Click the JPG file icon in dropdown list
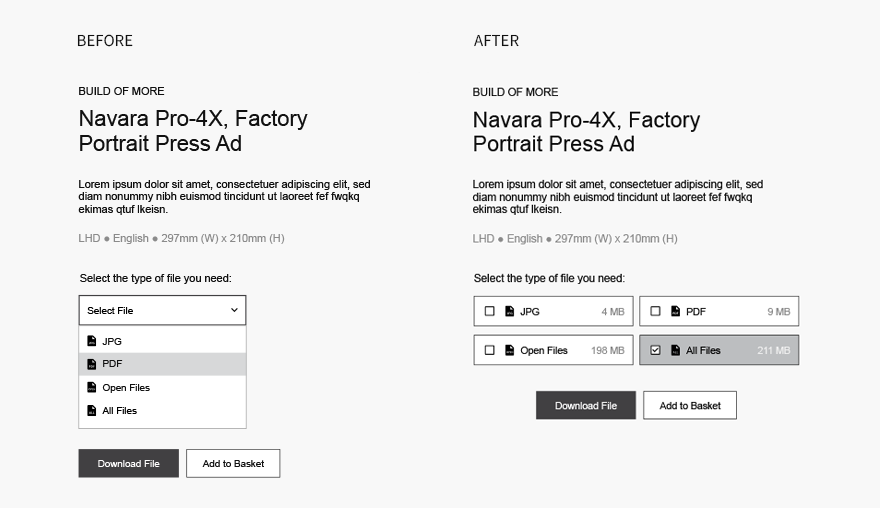 pyautogui.click(x=92, y=341)
